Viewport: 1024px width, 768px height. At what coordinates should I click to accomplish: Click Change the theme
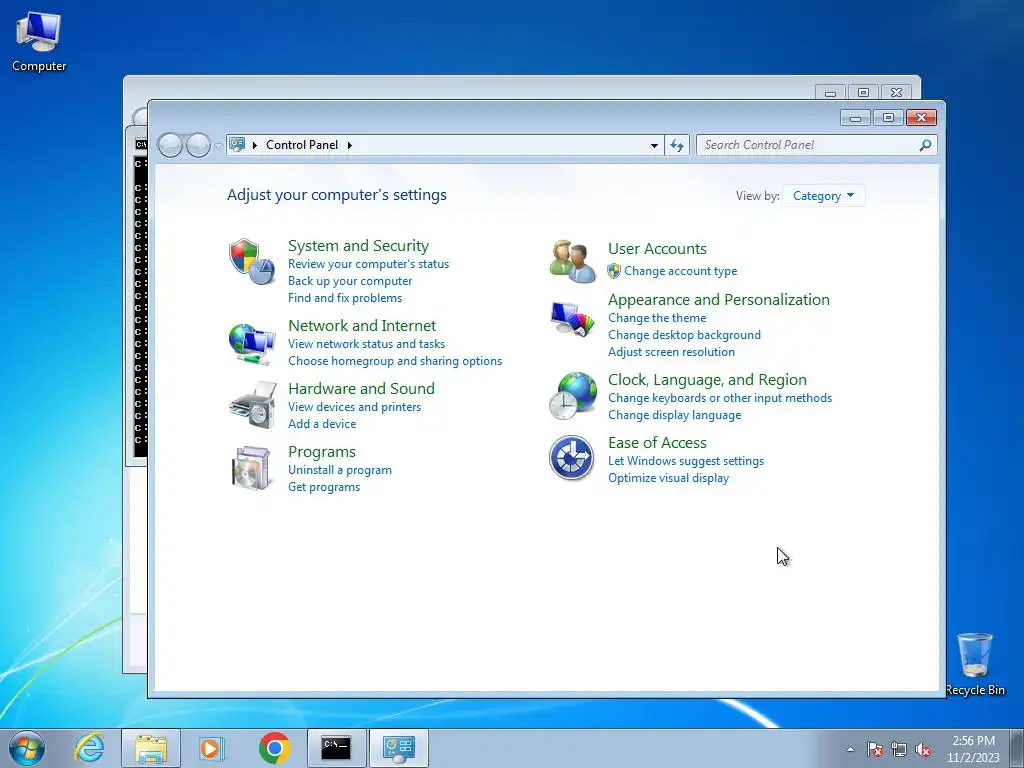pyautogui.click(x=657, y=318)
